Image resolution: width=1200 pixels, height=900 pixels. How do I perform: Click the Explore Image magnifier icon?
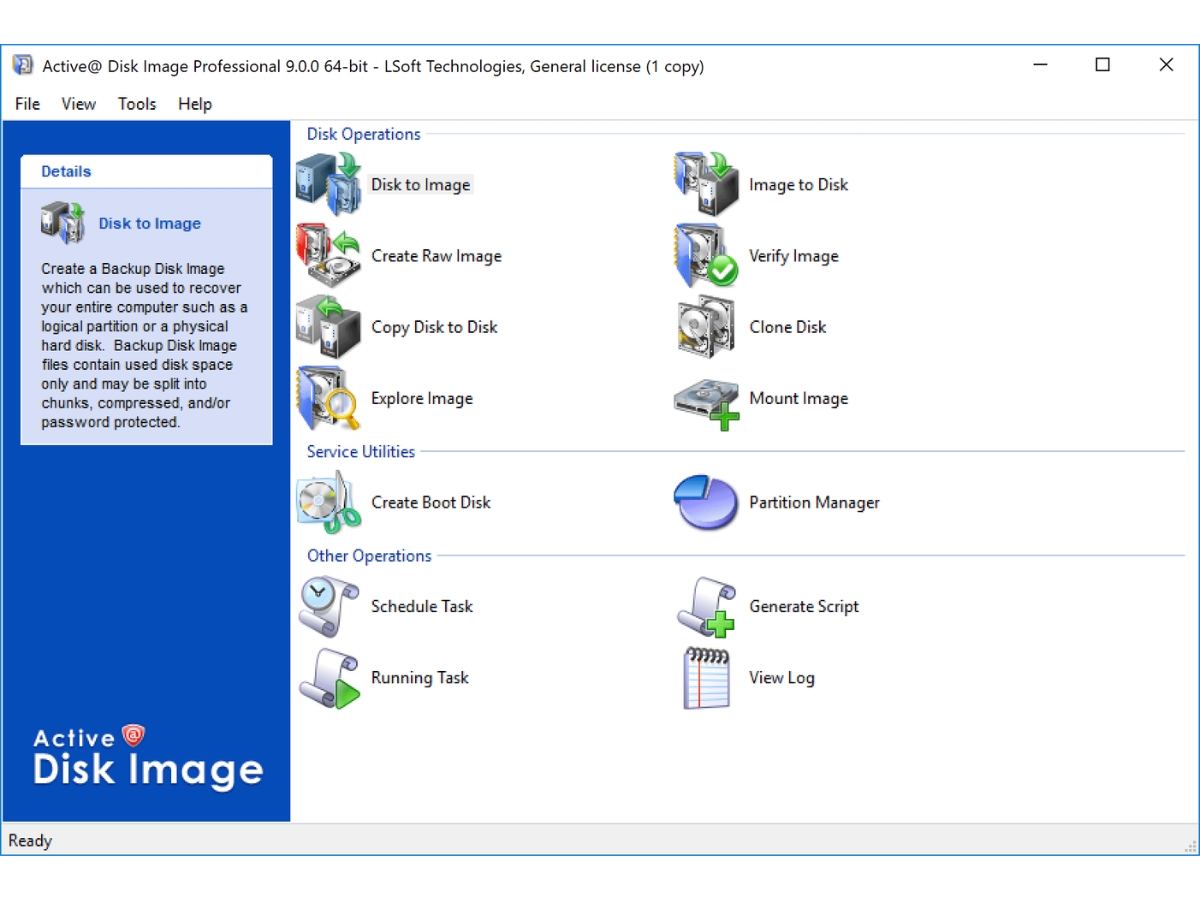pos(329,398)
